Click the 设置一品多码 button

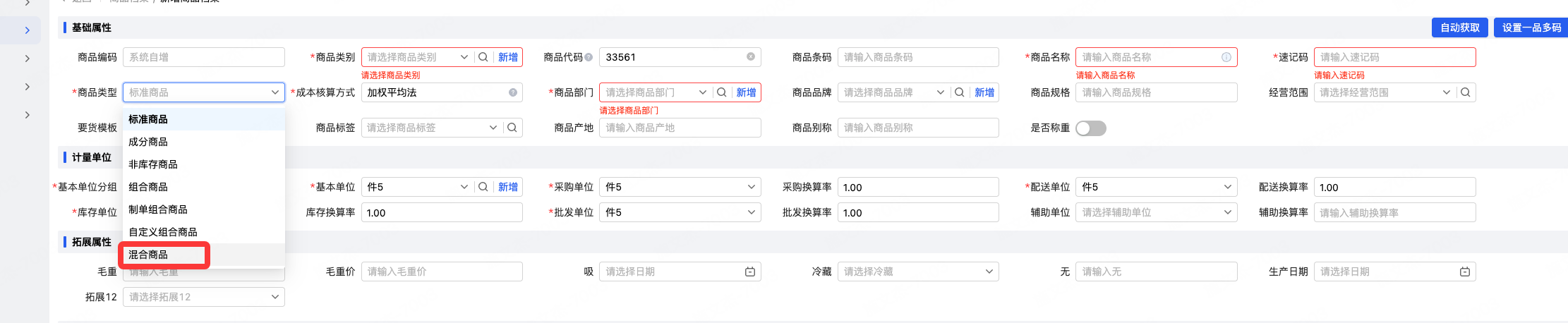1531,28
